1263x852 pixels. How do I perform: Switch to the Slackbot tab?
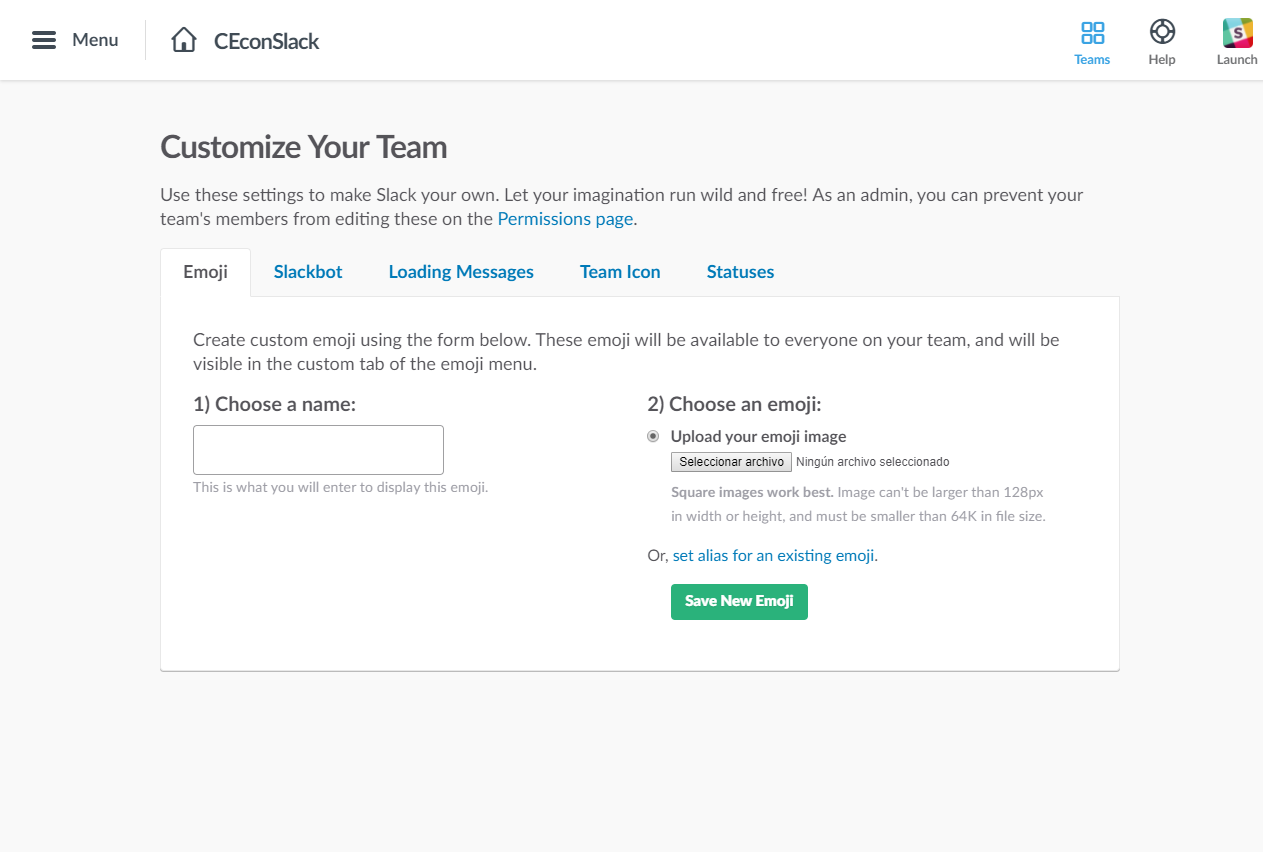pyautogui.click(x=308, y=272)
